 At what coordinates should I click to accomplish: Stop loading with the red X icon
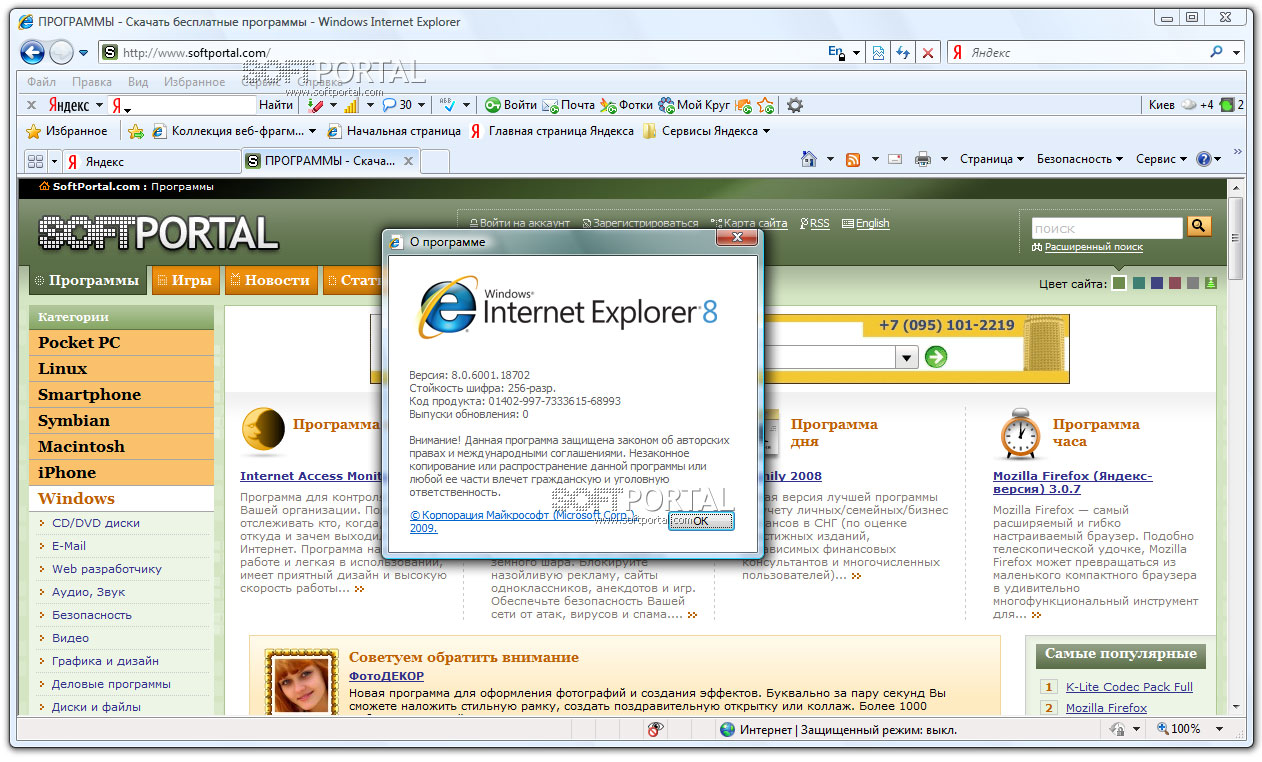click(928, 53)
